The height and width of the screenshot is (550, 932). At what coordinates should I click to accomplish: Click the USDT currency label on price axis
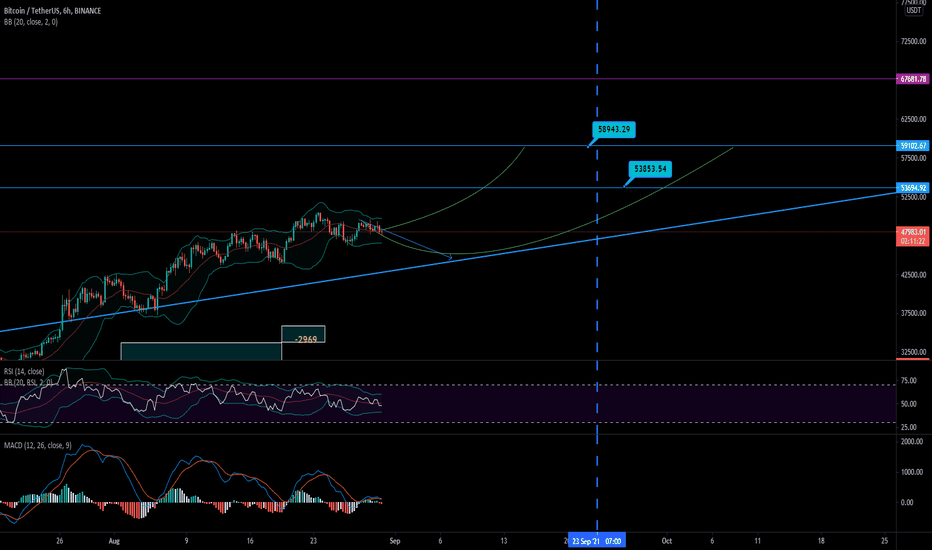(x=914, y=11)
